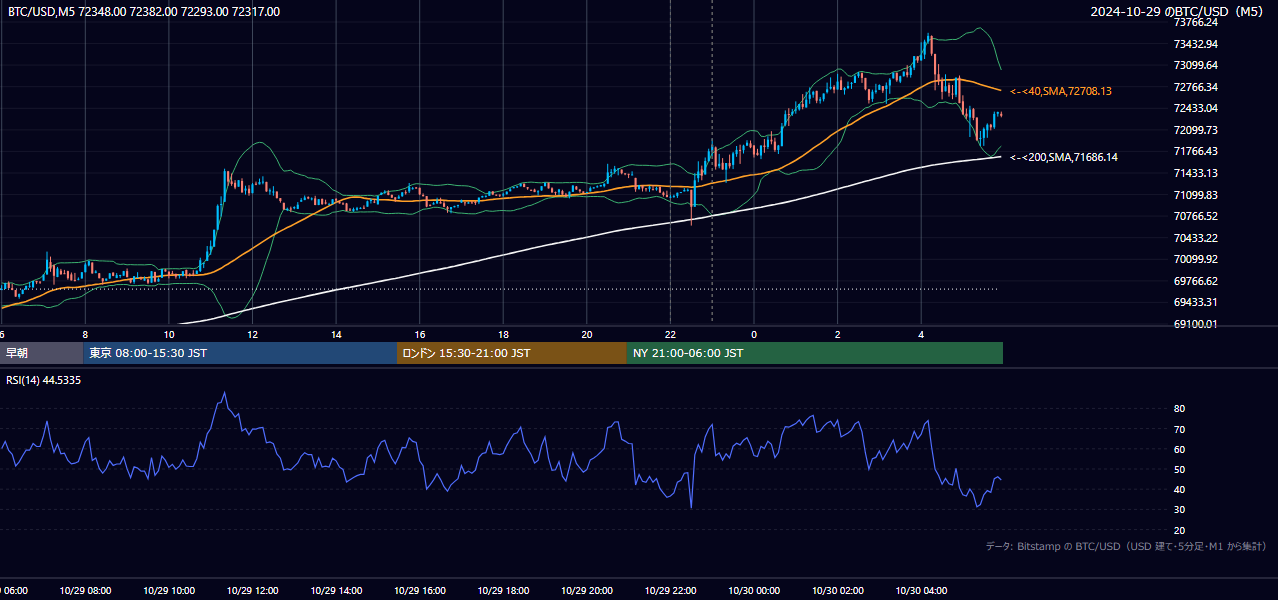The width and height of the screenshot is (1278, 600).
Task: Click the BTC/USD,M5 header at top left
Action: click(x=144, y=12)
